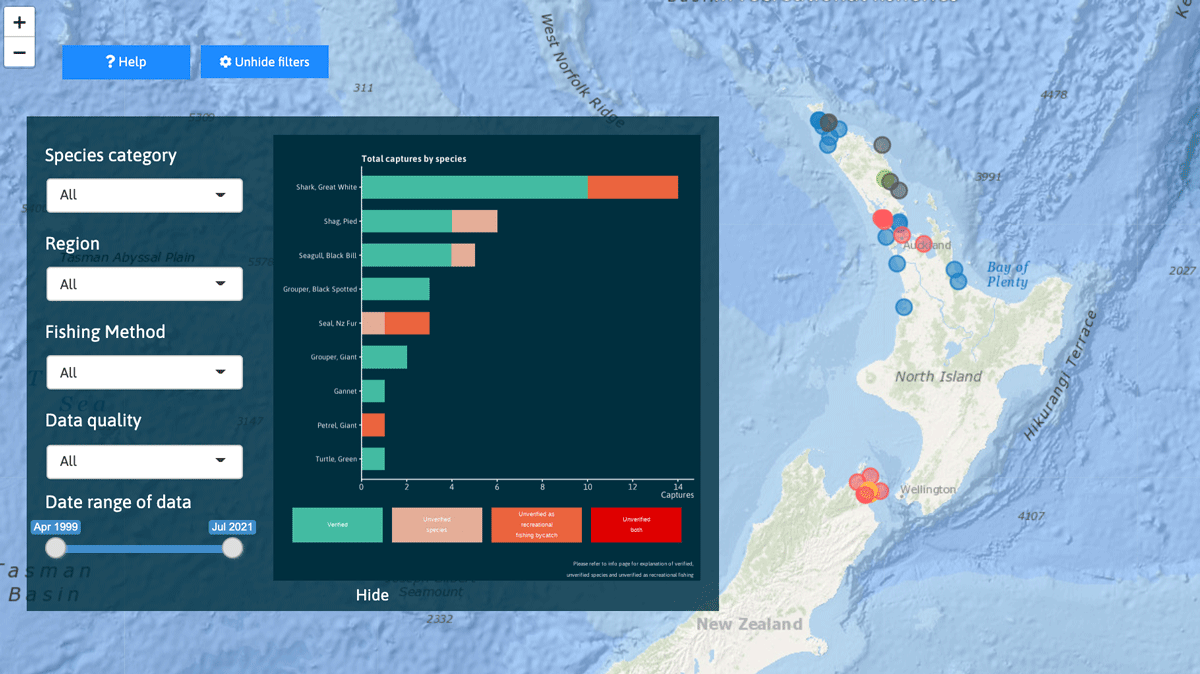Click the Giant Petrel orange bar
Viewport: 1200px width, 674px height.
coord(373,425)
